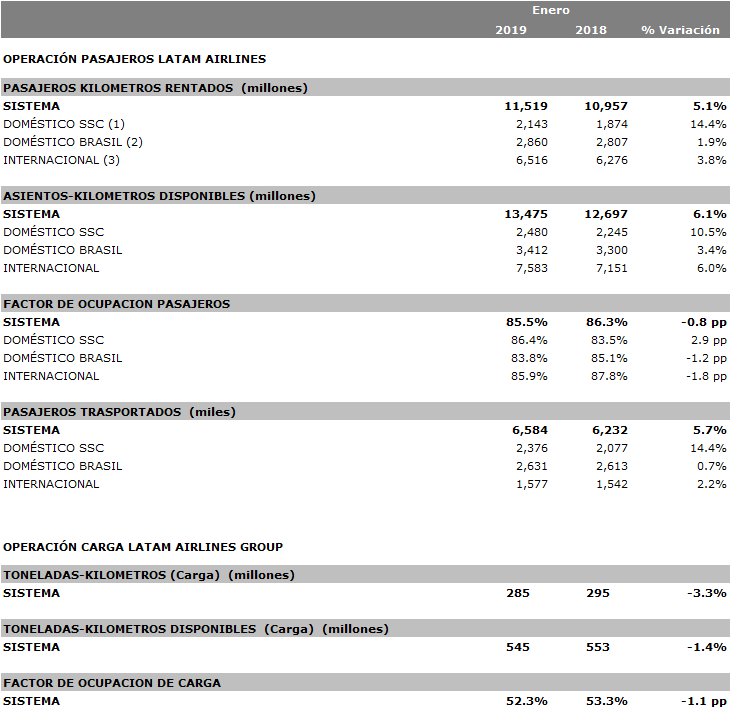Click the Toneladas-Kilometros Disponibles (Carga) header

click(x=196, y=629)
